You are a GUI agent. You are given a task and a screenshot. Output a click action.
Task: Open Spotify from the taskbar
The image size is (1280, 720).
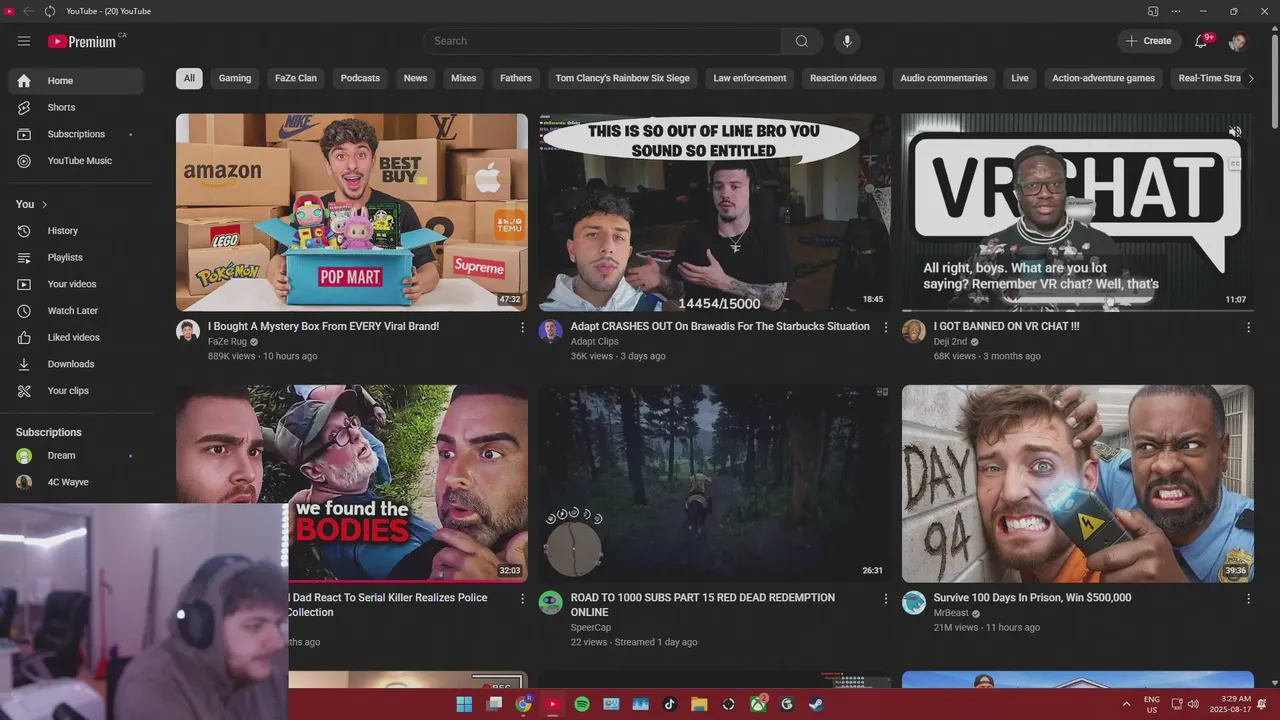pyautogui.click(x=582, y=704)
